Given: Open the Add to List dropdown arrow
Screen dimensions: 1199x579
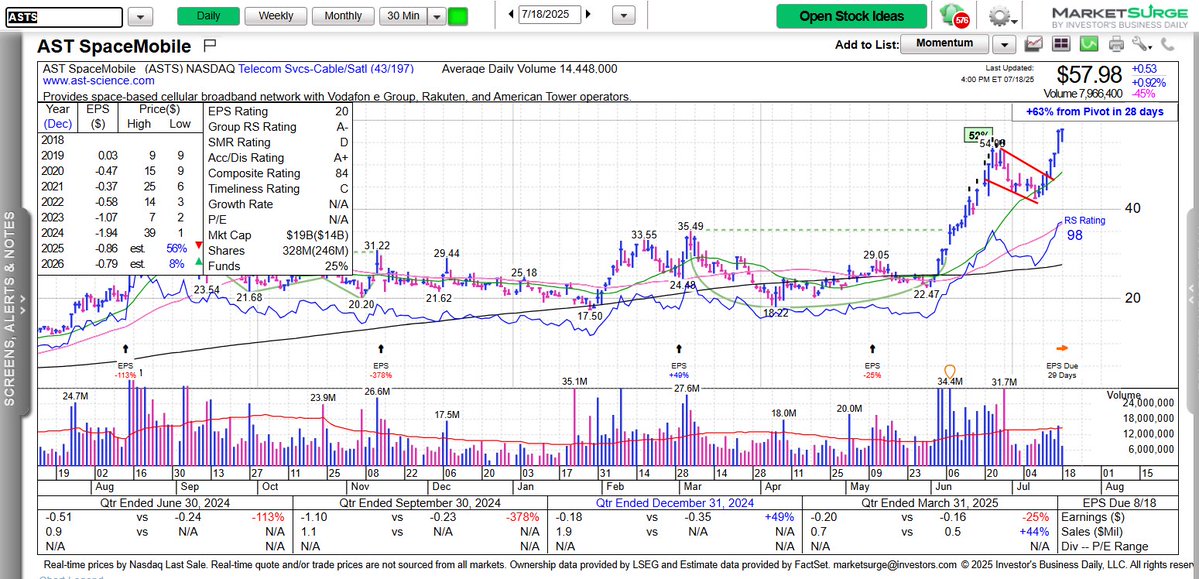Looking at the screenshot, I should click(x=1004, y=44).
